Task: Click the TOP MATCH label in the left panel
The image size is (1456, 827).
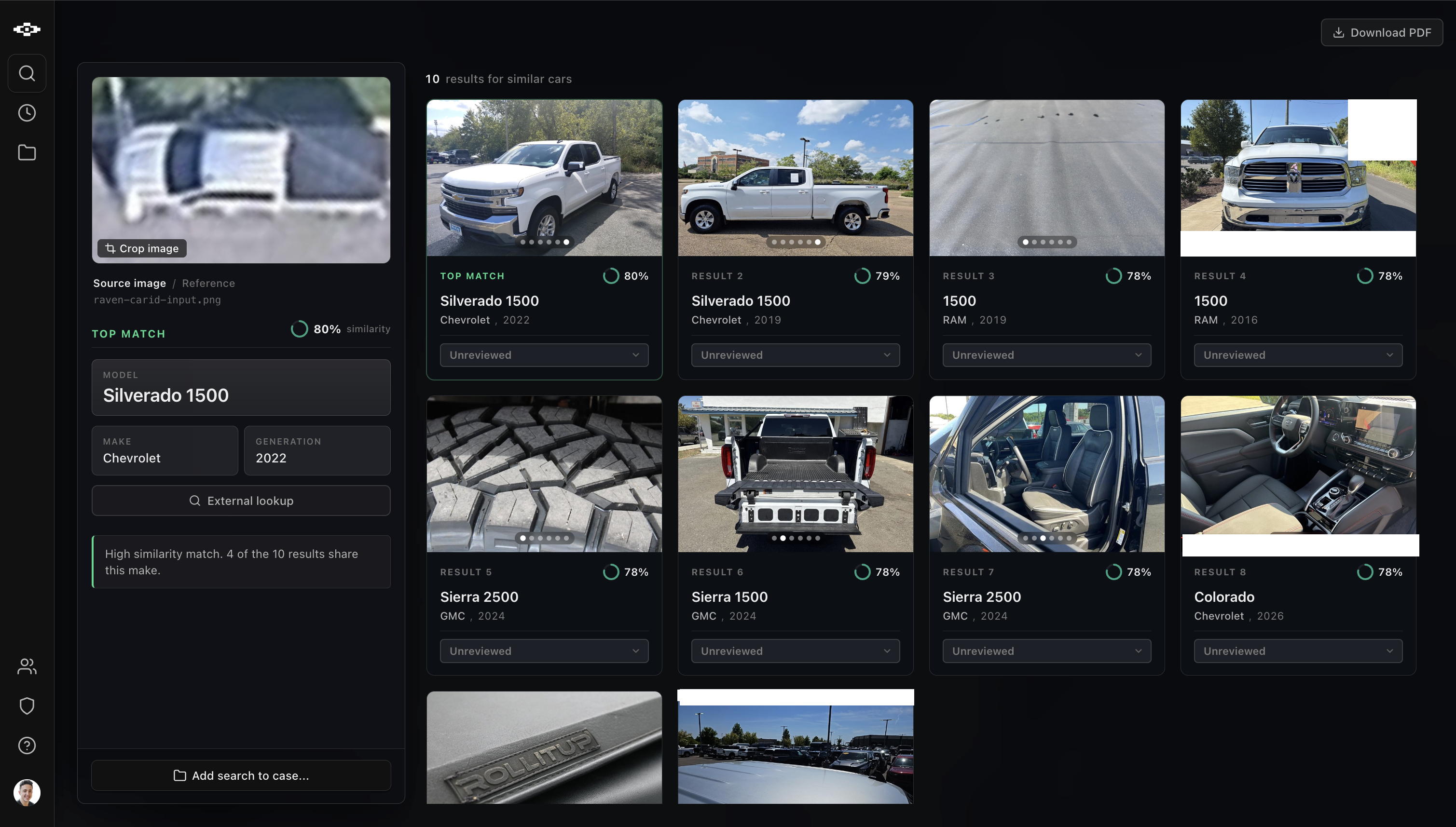Action: coord(129,334)
